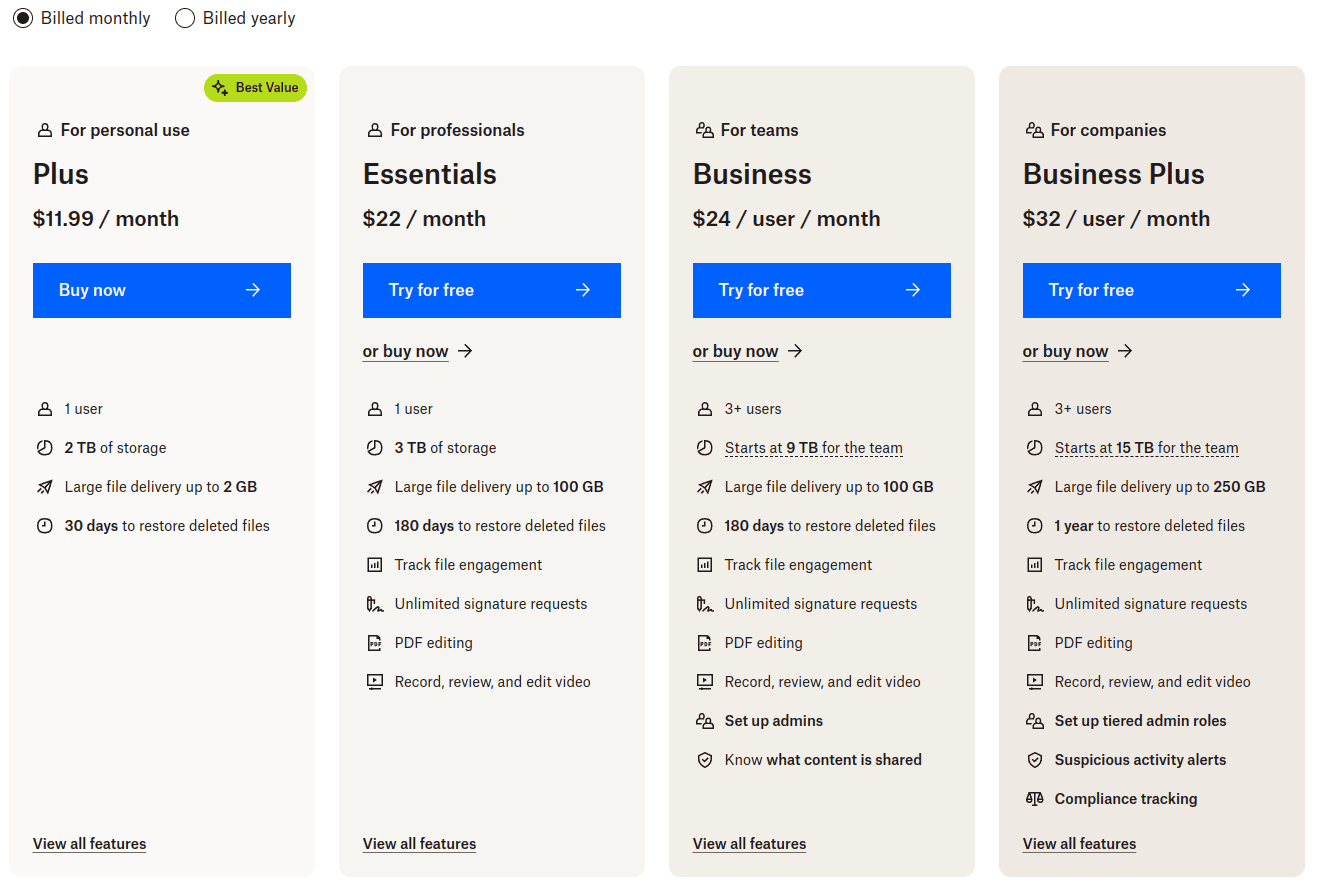
Task: Click the clock icon by "1 year to restore deleted files"
Action: tap(1034, 525)
